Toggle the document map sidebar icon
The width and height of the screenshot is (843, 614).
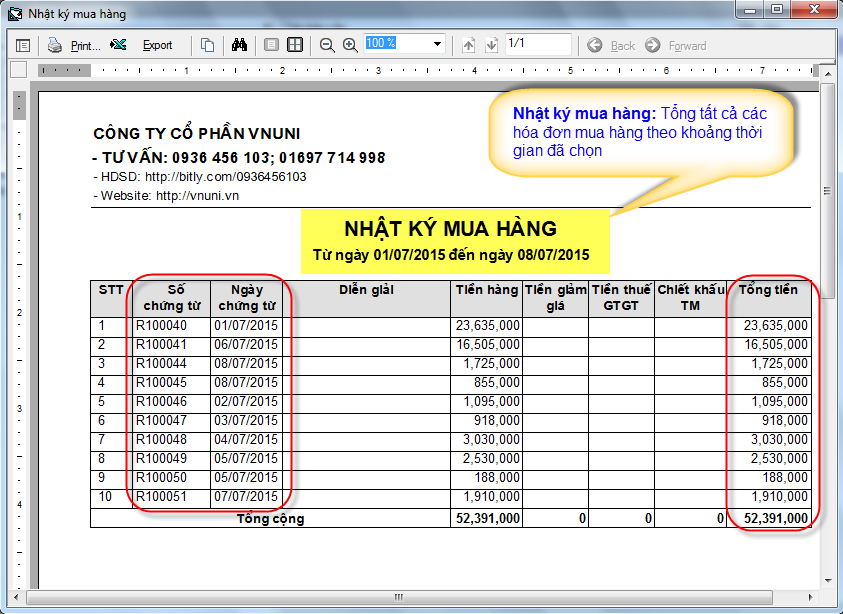coord(23,45)
